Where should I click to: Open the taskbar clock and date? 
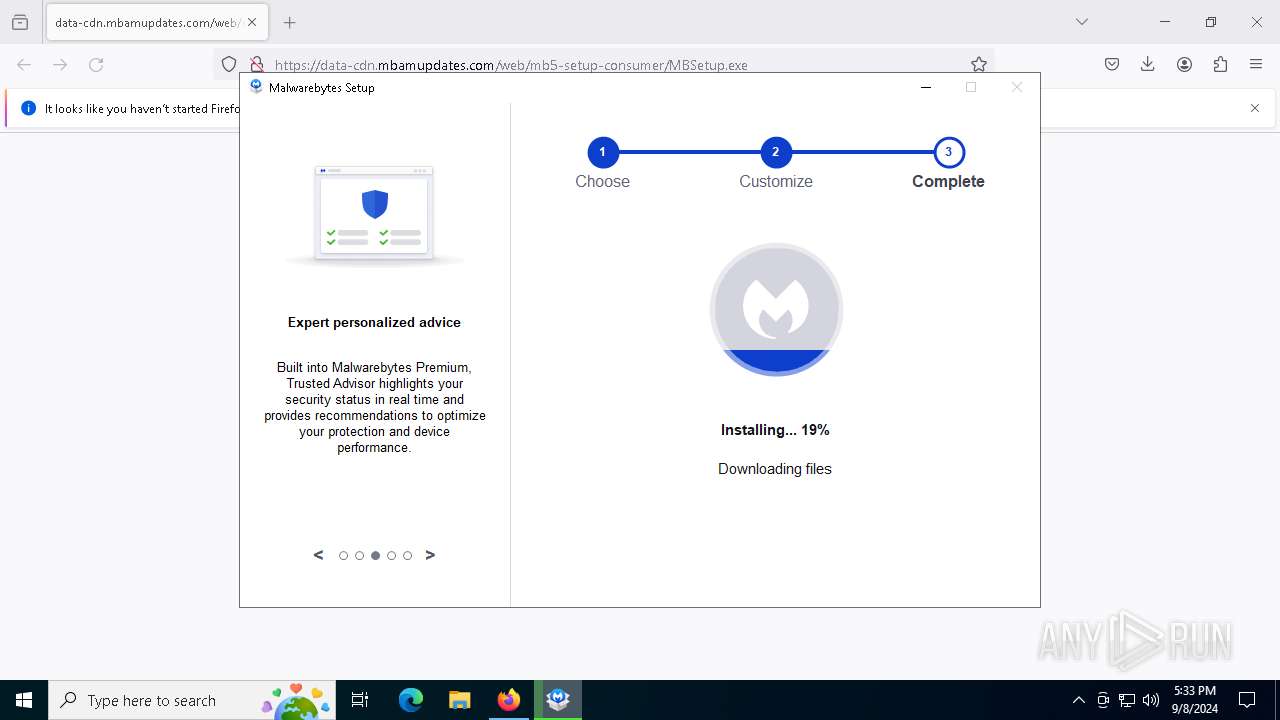(x=1194, y=700)
